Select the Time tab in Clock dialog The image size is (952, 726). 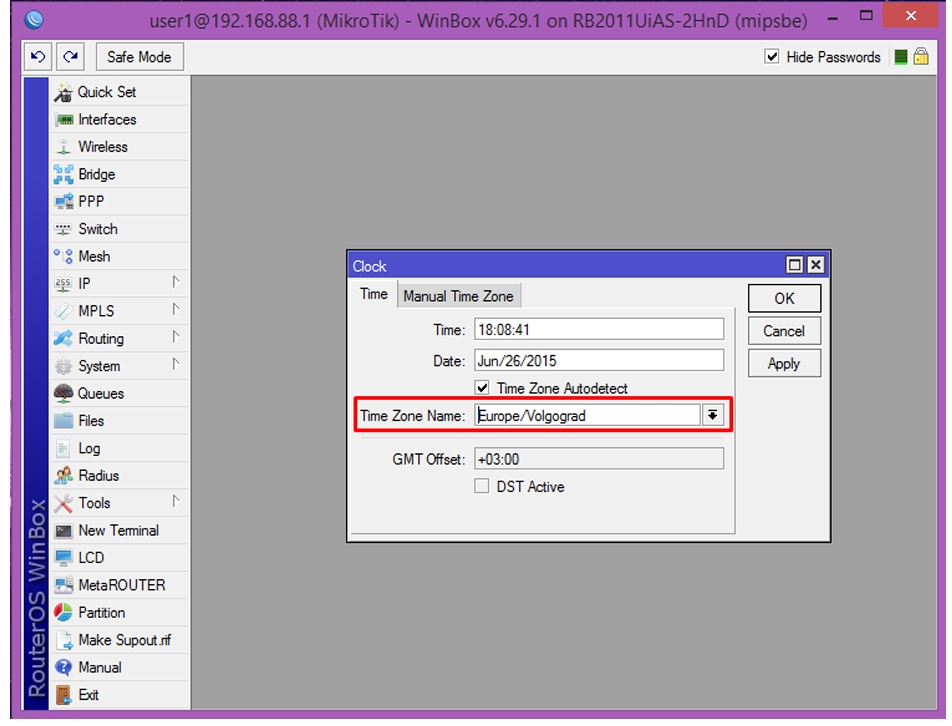coord(374,294)
